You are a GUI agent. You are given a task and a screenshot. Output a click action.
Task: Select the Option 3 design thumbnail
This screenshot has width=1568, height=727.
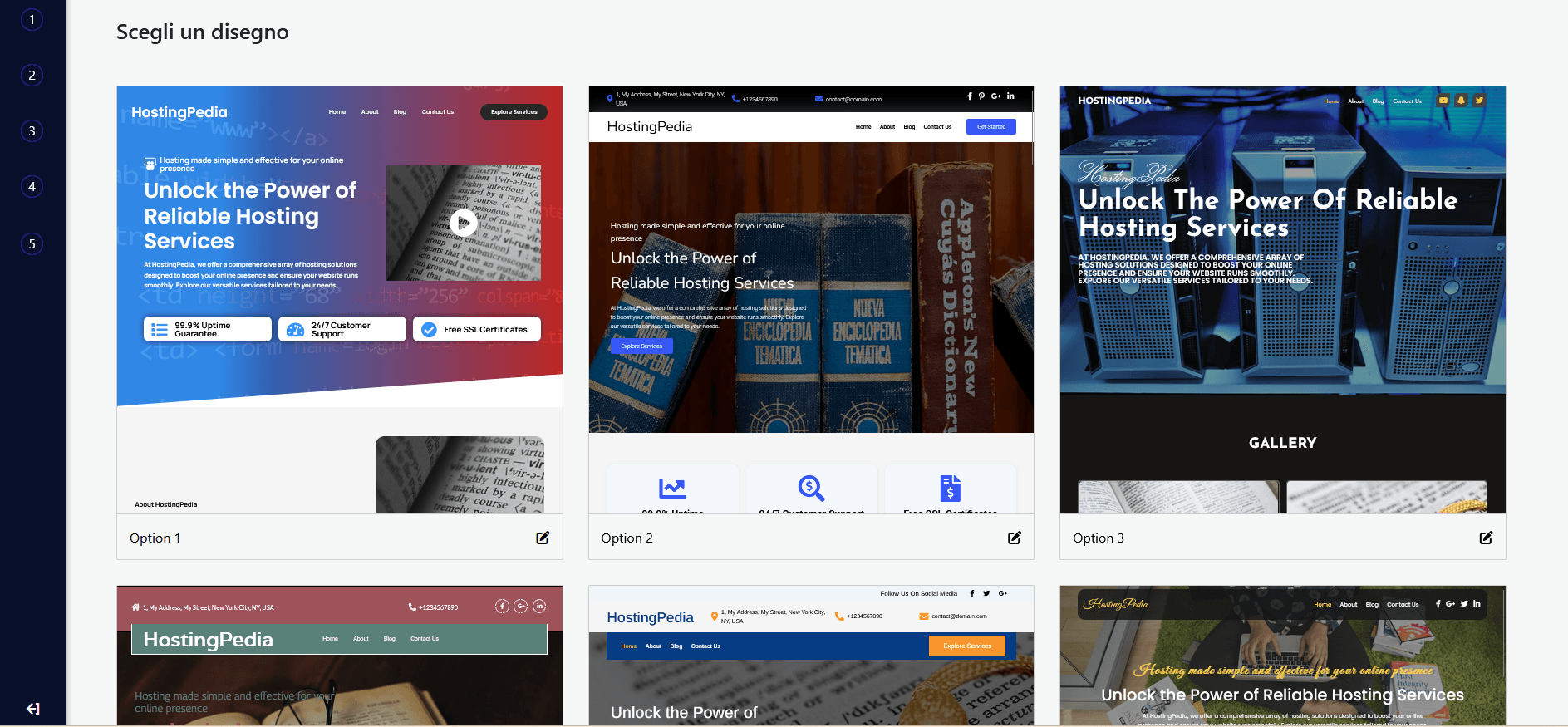pyautogui.click(x=1283, y=300)
